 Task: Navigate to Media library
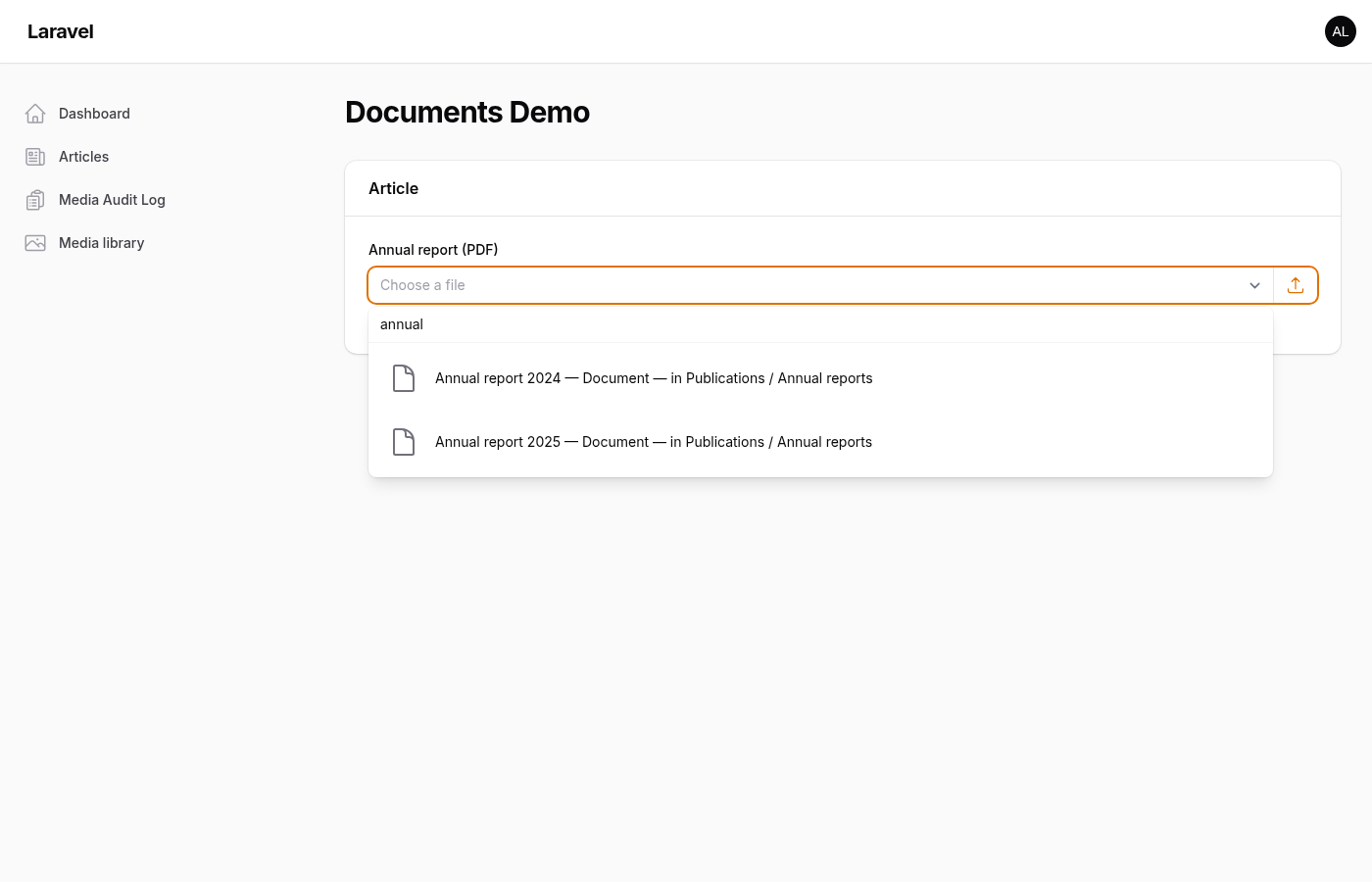click(101, 243)
